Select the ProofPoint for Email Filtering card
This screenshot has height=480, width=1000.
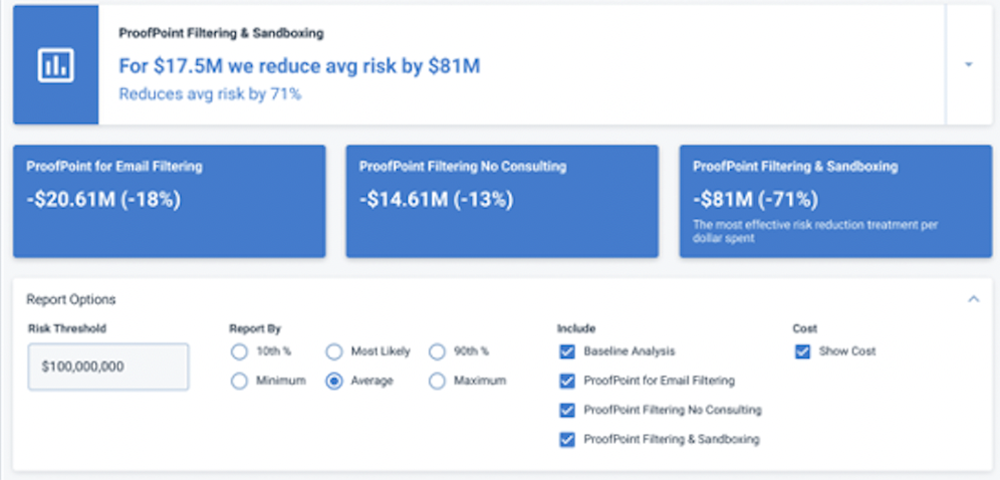point(169,201)
